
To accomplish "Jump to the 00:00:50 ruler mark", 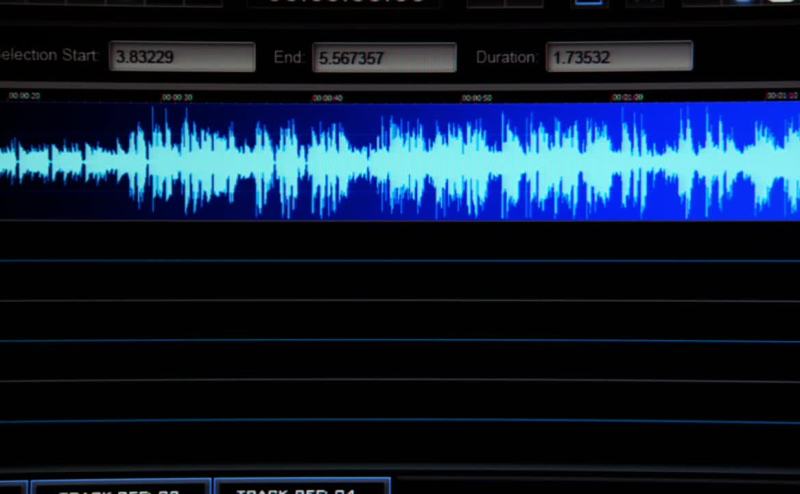I will point(477,98).
